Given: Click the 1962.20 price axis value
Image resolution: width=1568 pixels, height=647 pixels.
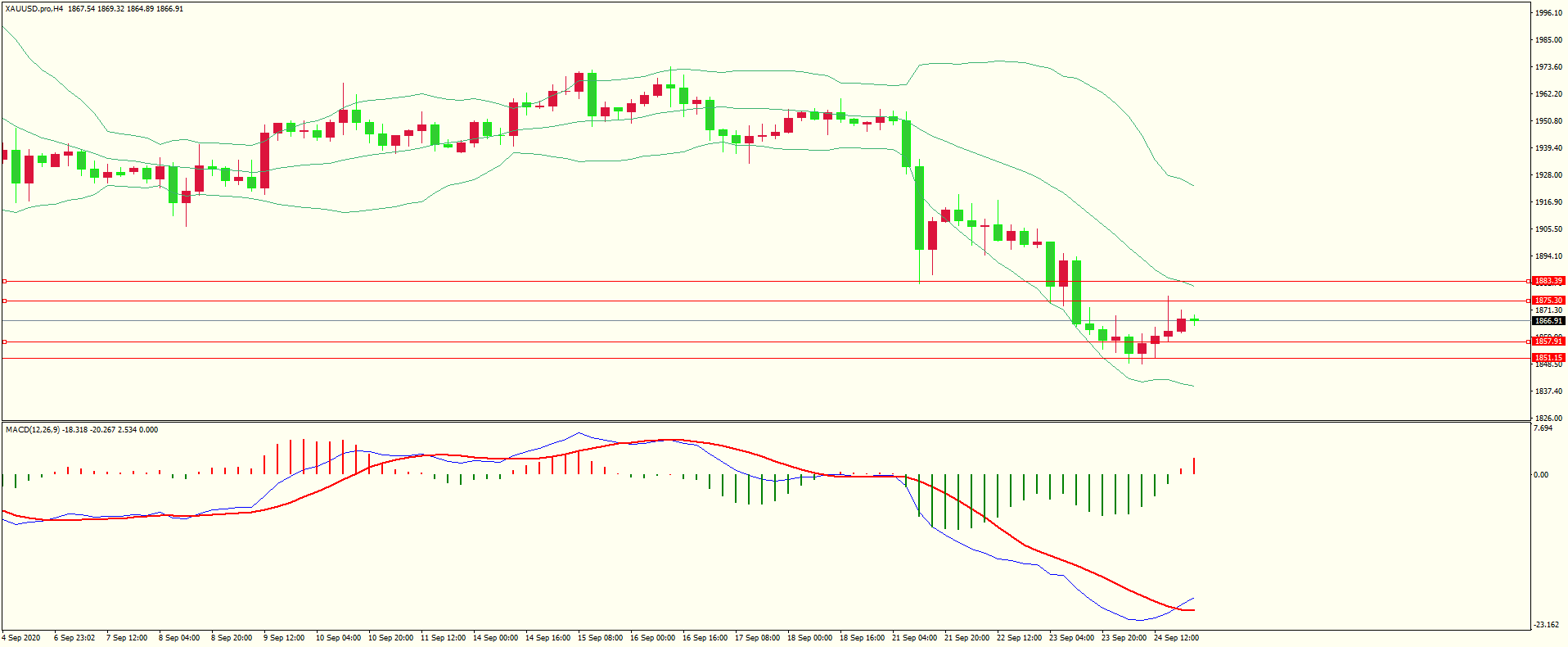Looking at the screenshot, I should [1549, 94].
